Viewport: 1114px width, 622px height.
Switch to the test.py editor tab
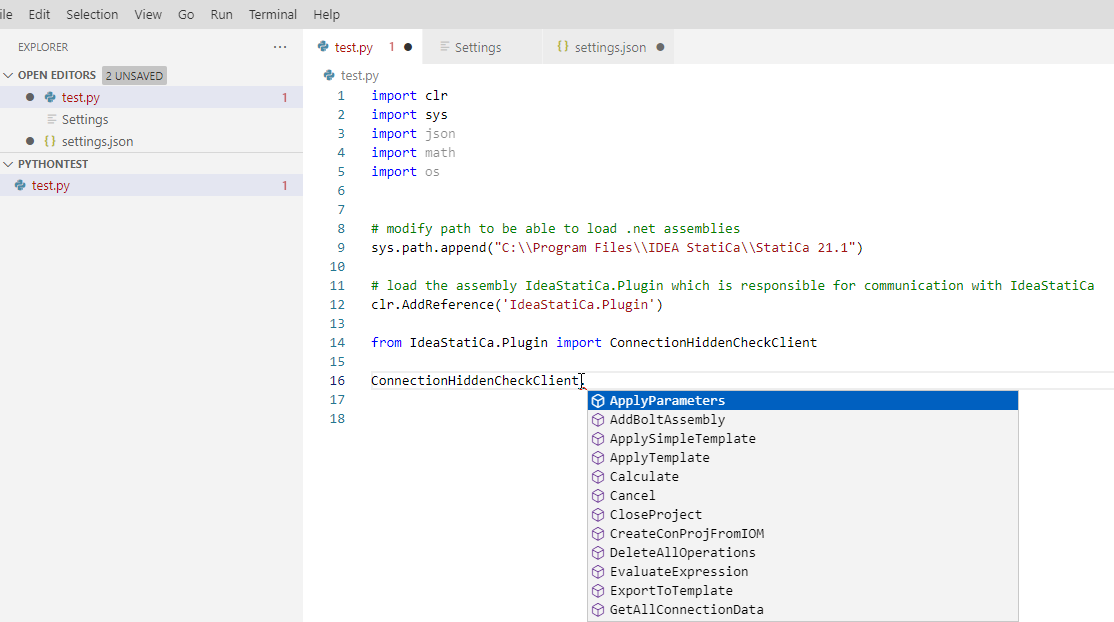click(363, 47)
